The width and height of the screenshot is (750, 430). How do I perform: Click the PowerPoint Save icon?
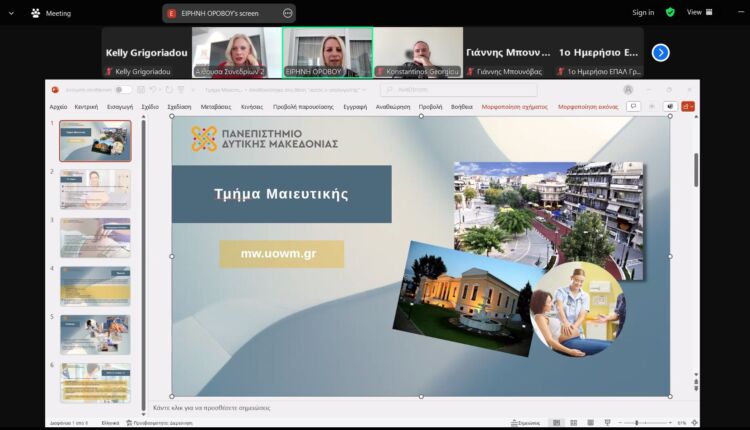point(141,89)
